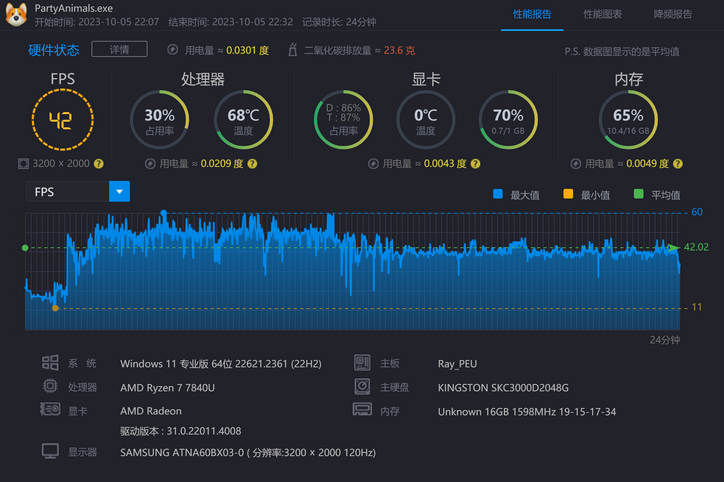Click the power icon beside GPU 0.0043 度
This screenshot has height=482, width=724.
coord(373,163)
